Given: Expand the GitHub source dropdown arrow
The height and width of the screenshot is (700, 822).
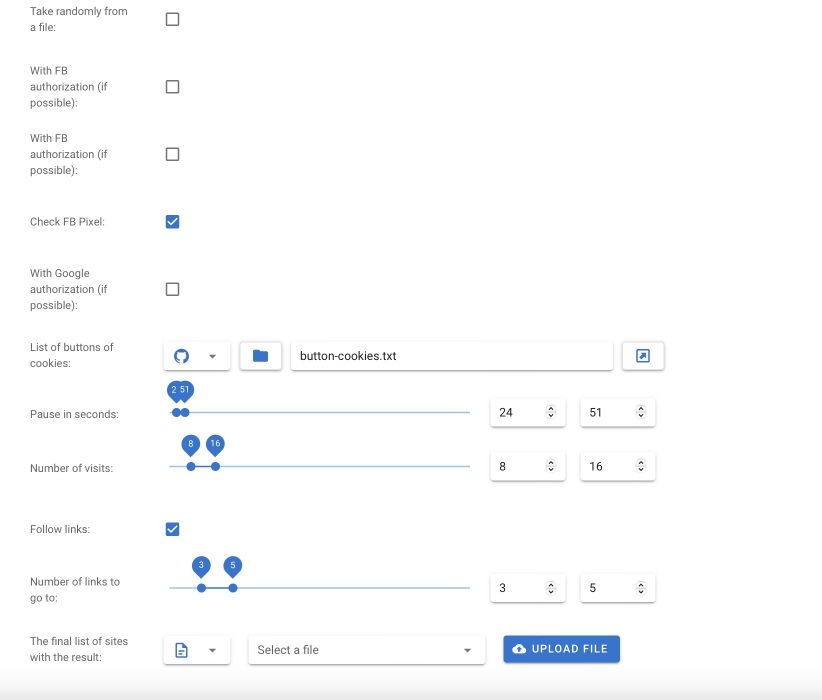Looking at the screenshot, I should coord(212,357).
